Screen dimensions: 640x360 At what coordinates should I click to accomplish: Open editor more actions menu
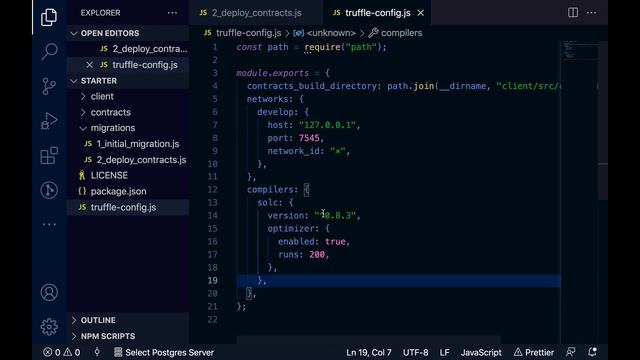(591, 13)
